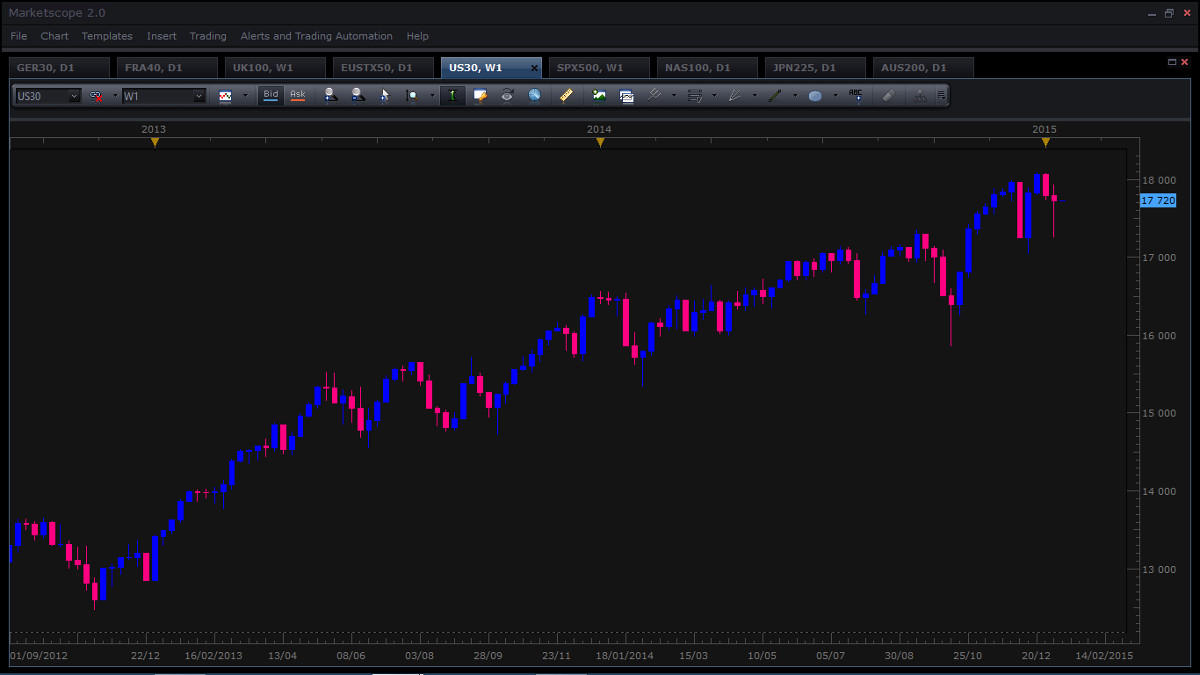This screenshot has height=675, width=1200.
Task: Click the chart windows snapshot icon
Action: pyautogui.click(x=626, y=96)
